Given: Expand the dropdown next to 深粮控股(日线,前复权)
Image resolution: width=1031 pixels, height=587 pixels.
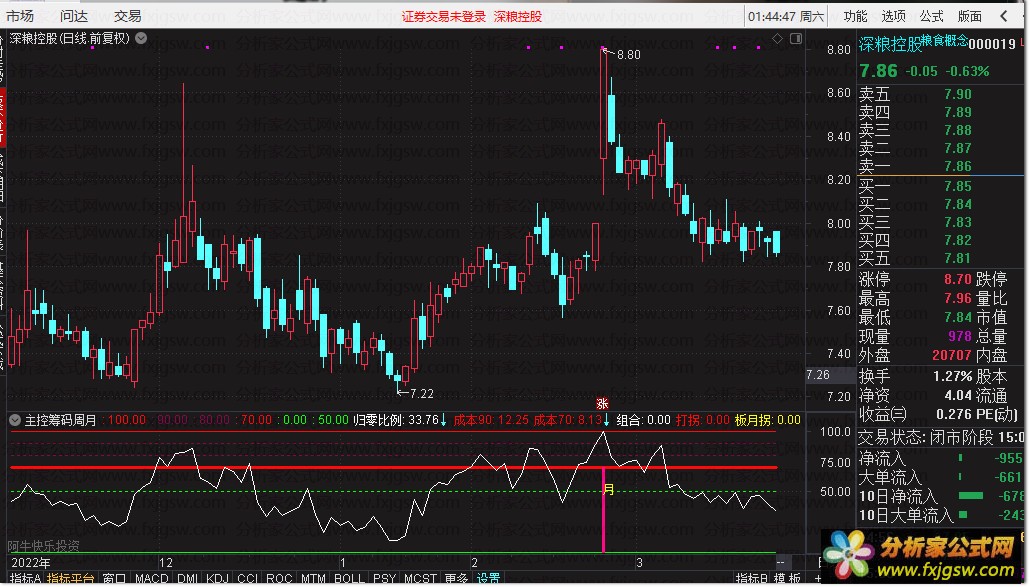Looking at the screenshot, I should [141, 38].
